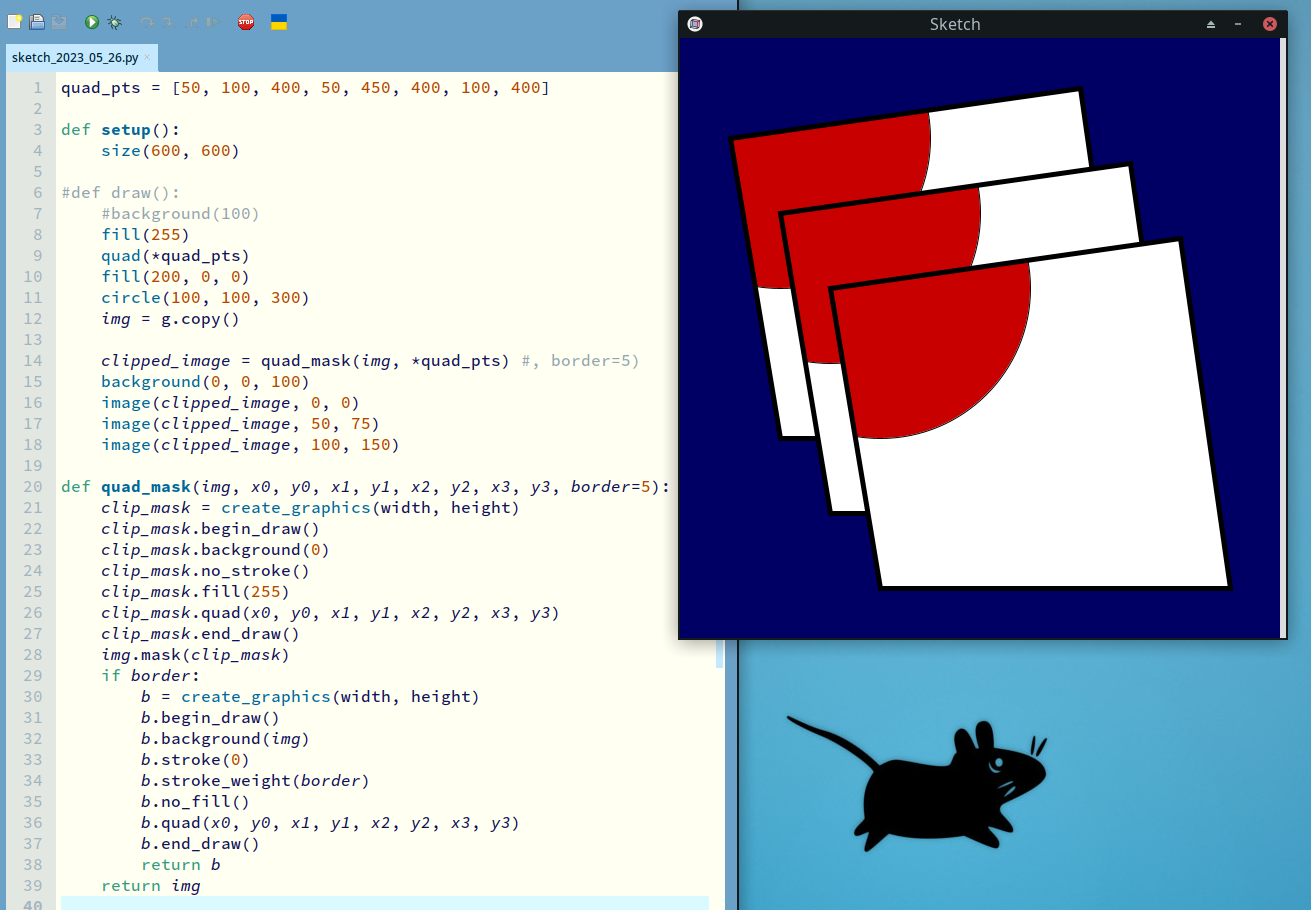
Task: Place cursor on the empty line 40
Action: [x=380, y=904]
